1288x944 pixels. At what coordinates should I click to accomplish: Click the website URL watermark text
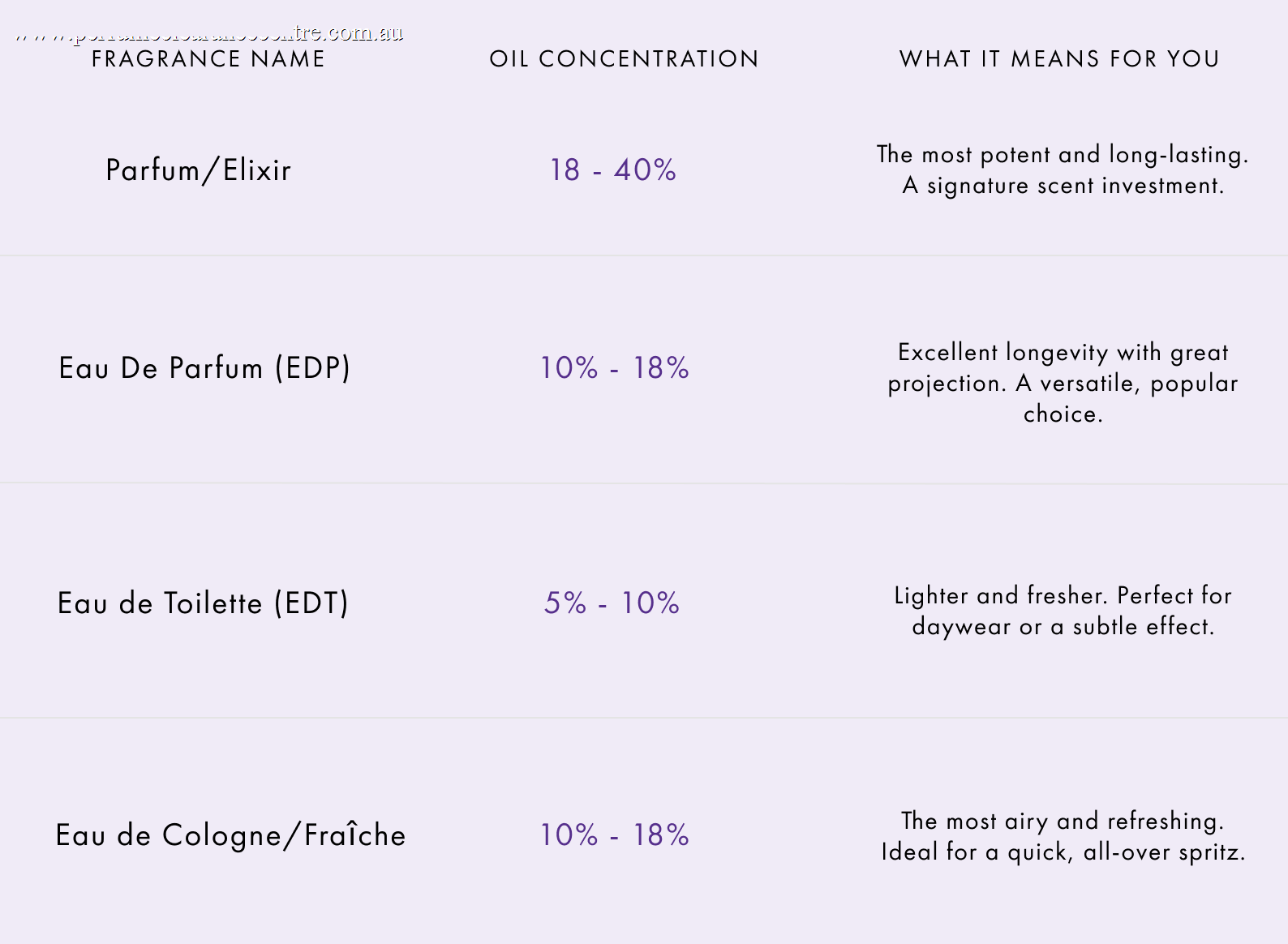209,34
